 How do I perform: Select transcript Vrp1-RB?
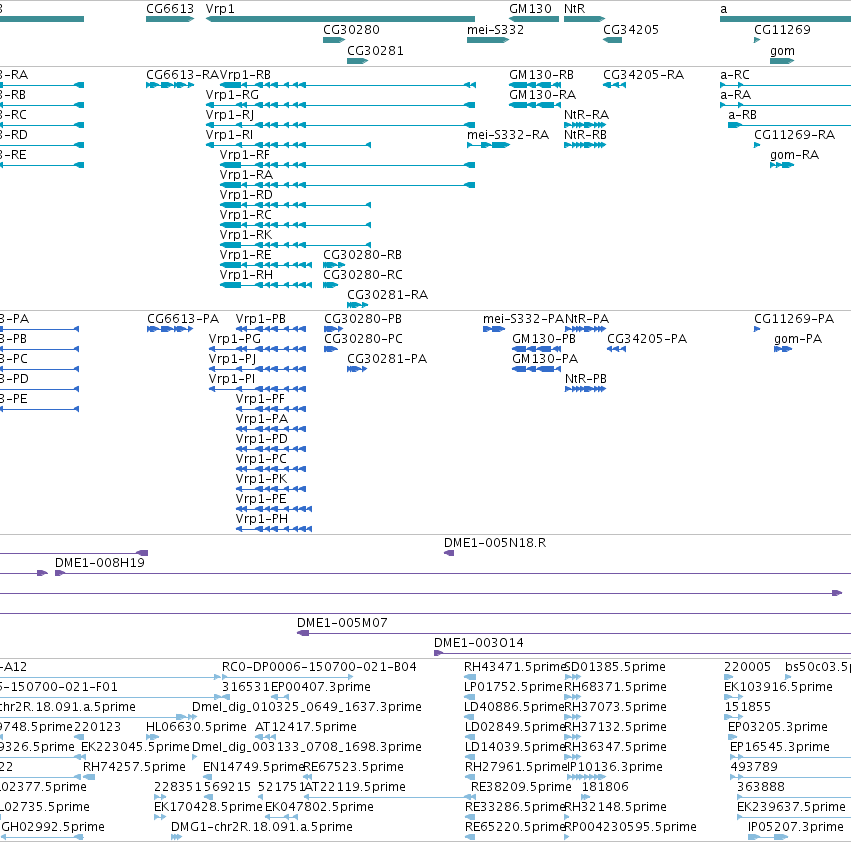245,75
